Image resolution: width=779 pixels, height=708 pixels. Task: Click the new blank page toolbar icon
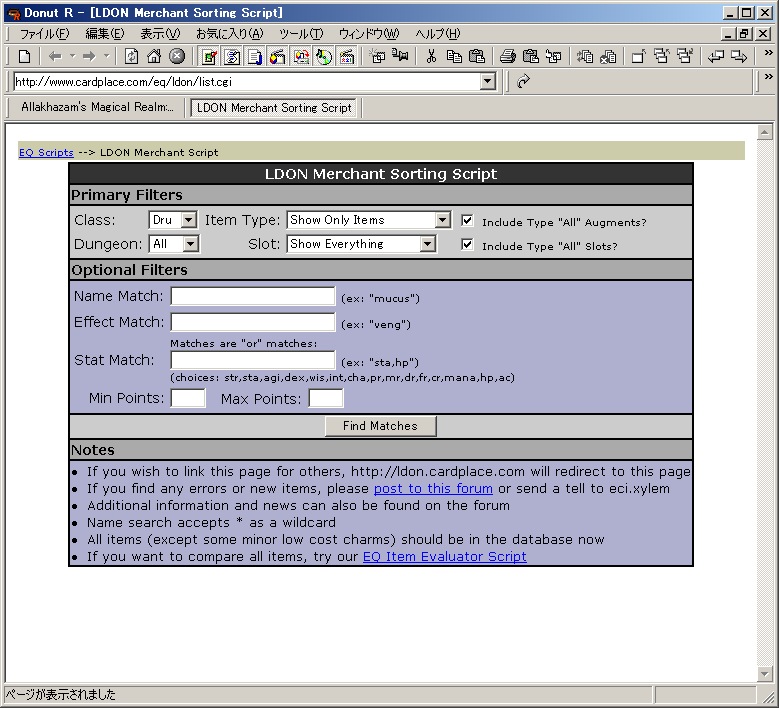[24, 57]
